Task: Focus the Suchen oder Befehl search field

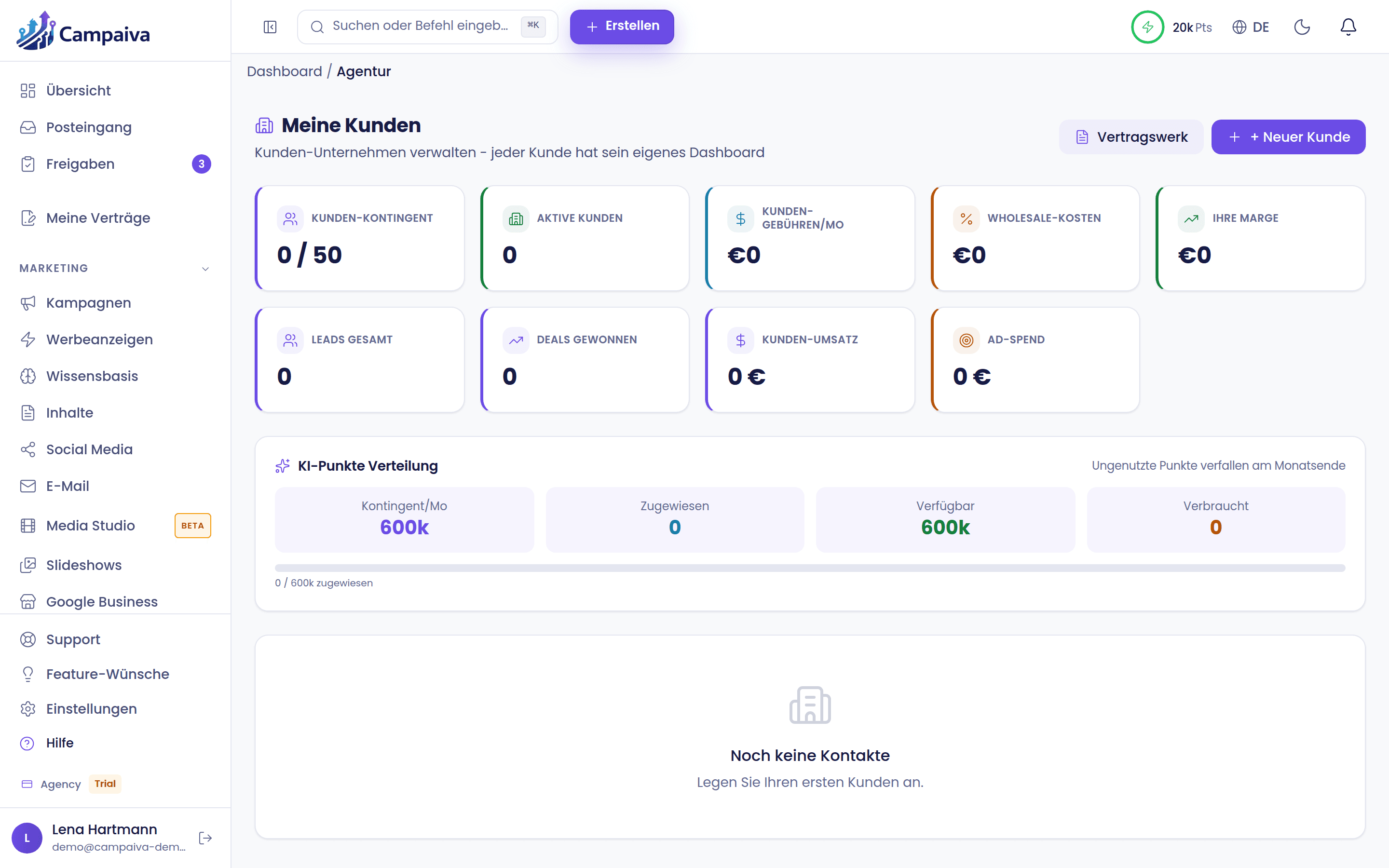Action: (428, 27)
